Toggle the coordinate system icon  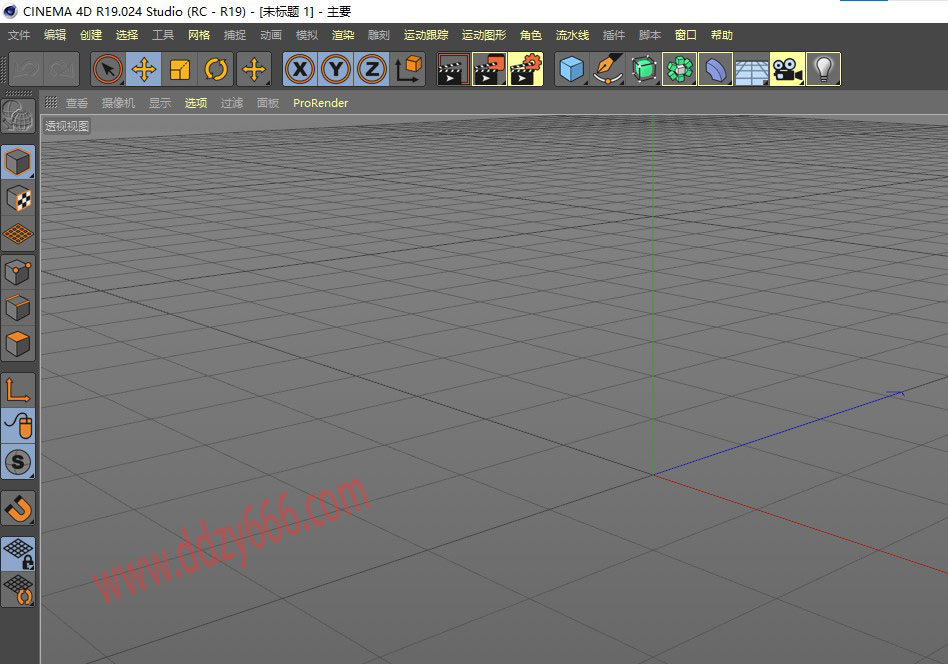click(408, 69)
